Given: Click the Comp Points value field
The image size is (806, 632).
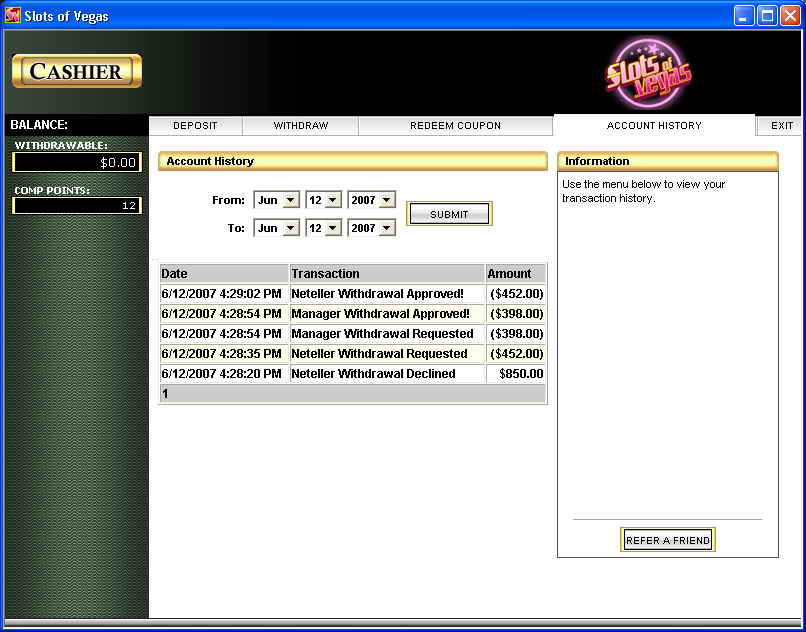Looking at the screenshot, I should tap(77, 205).
